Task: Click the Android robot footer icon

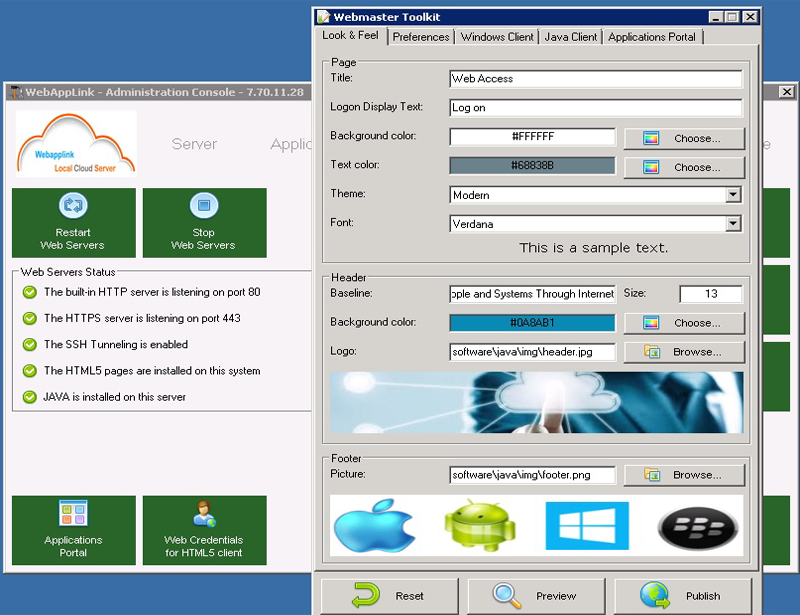Action: tap(480, 525)
